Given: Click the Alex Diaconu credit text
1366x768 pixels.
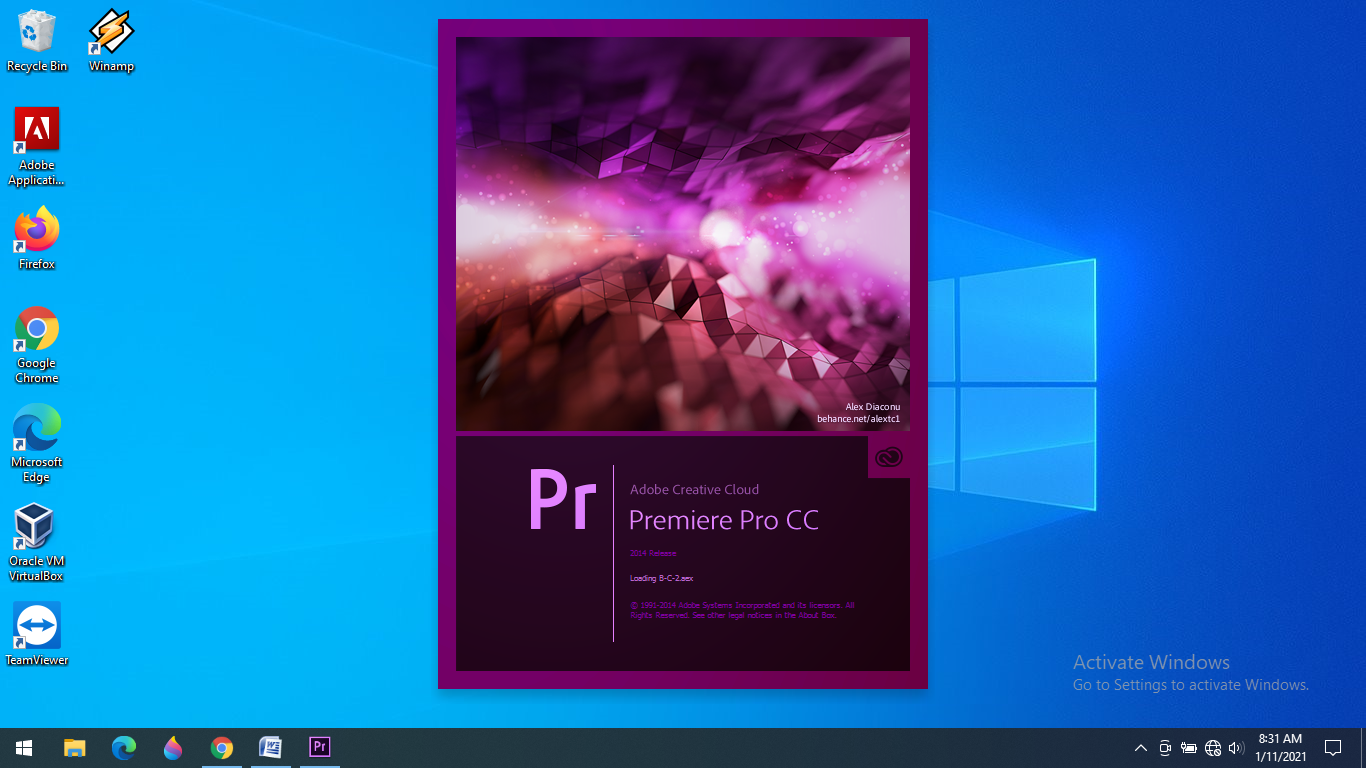Looking at the screenshot, I should 873,407.
